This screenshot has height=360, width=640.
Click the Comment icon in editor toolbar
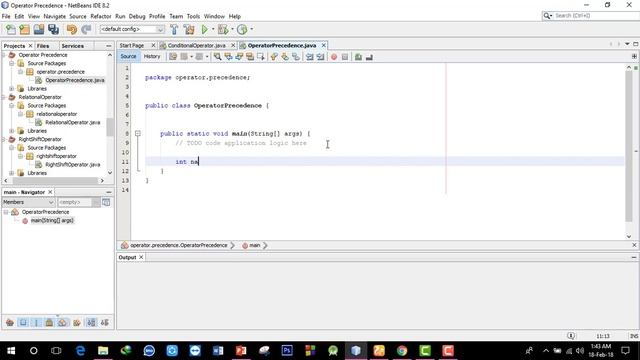(x=358, y=57)
